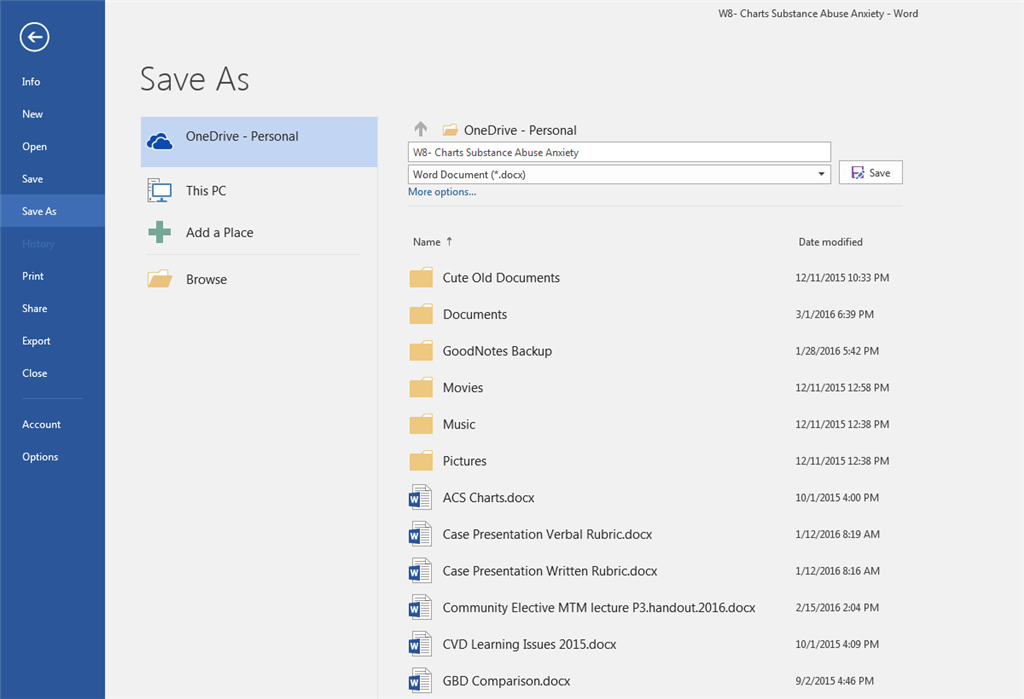The width and height of the screenshot is (1024, 699).
Task: Sort list by Date modified header
Action: point(830,242)
